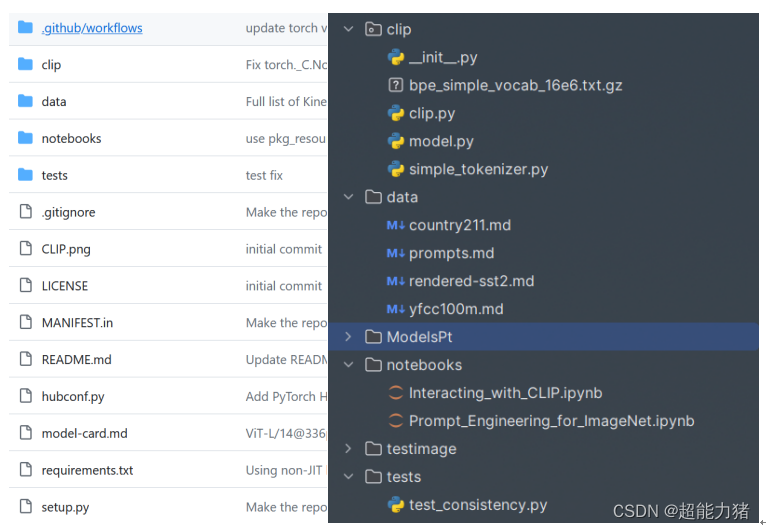
Task: Click folder icon beside .github/workflows
Action: point(25,27)
